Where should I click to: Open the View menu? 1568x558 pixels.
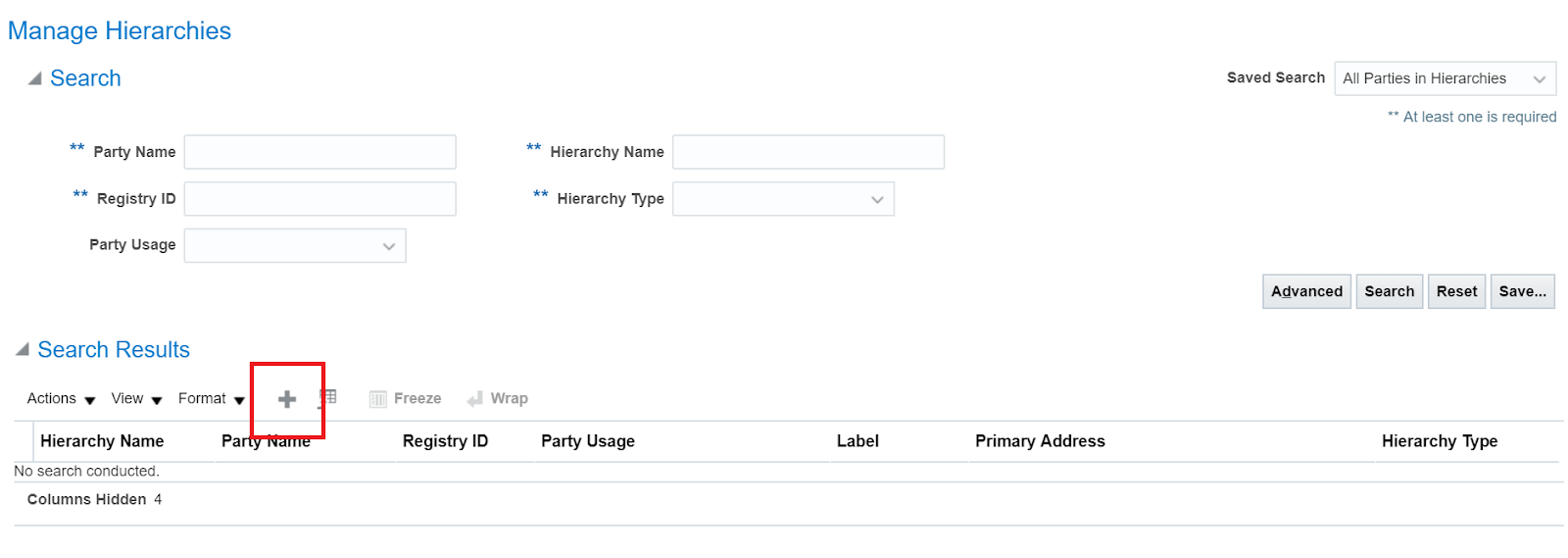(x=136, y=399)
